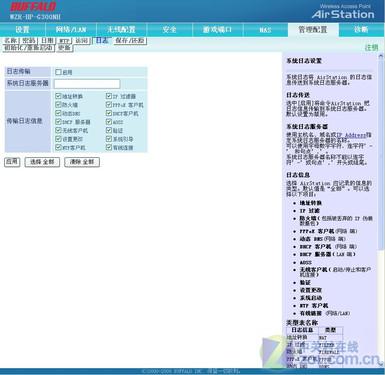The width and height of the screenshot is (385, 375).
Task: Click the AirStation logo
Action: (343, 14)
